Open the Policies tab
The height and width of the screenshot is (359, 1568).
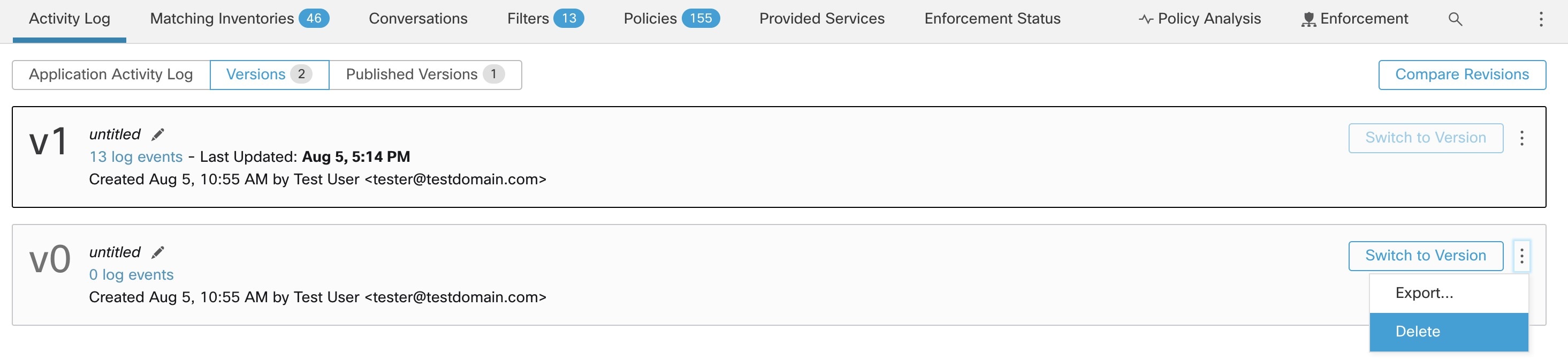coord(672,19)
